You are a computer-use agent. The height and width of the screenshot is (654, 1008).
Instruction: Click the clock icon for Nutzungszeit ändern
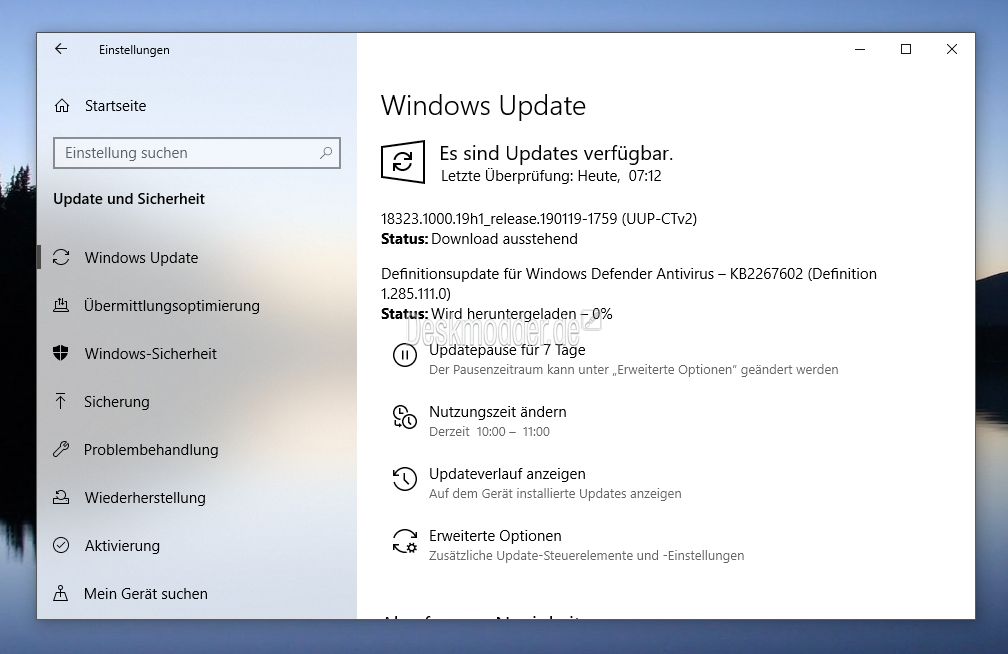point(405,417)
